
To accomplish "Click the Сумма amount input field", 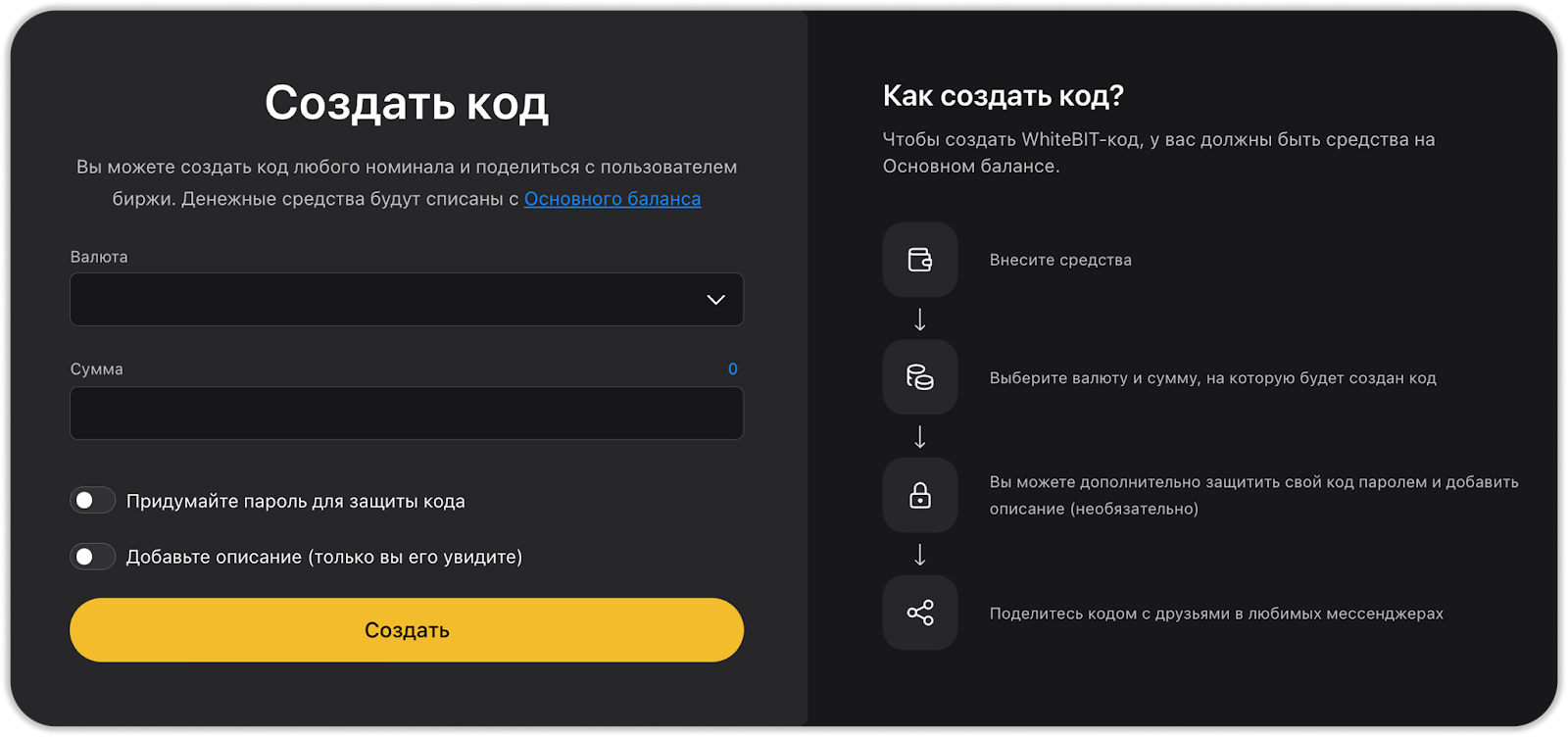I will coord(406,413).
